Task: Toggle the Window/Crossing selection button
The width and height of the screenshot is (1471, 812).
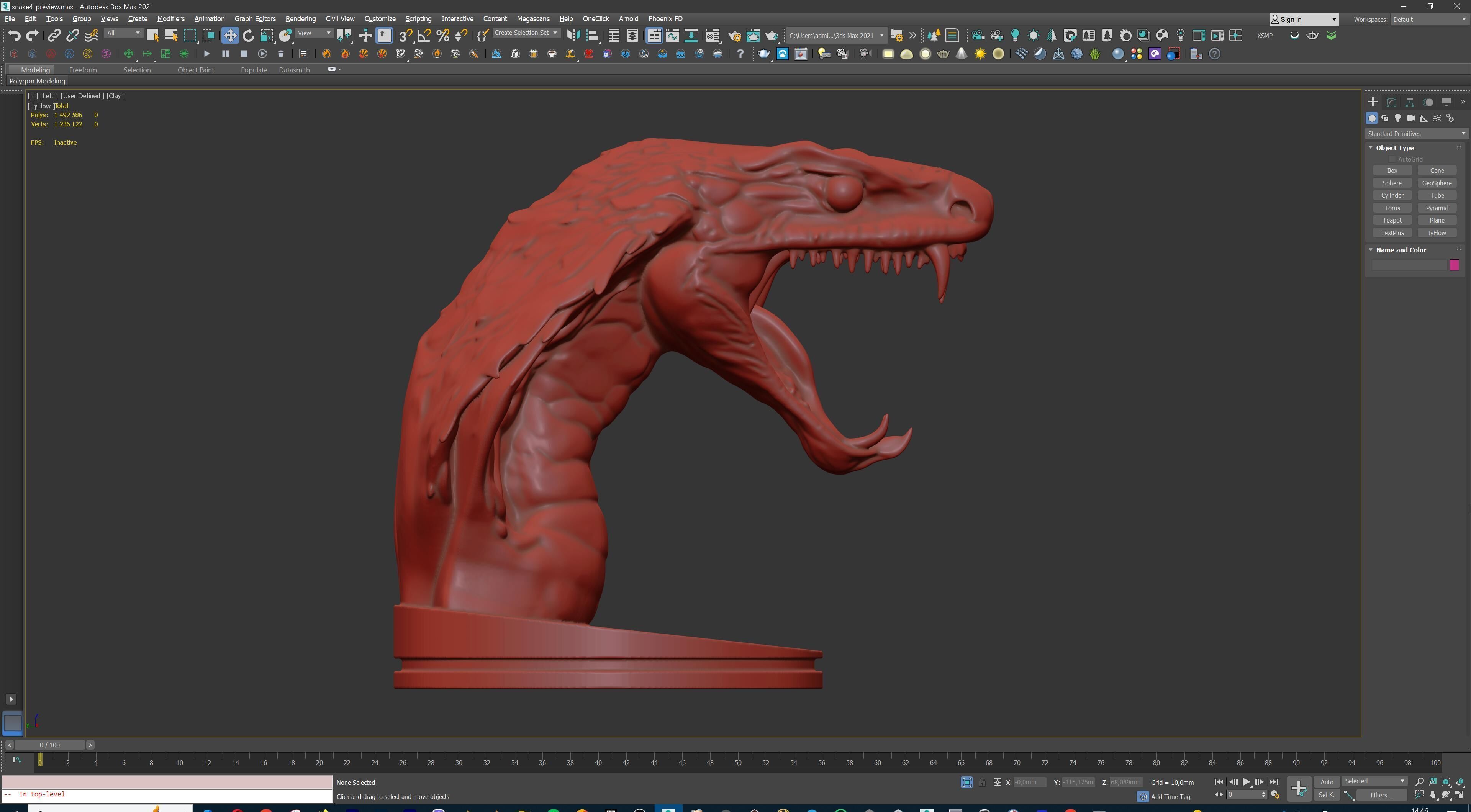Action: (208, 35)
